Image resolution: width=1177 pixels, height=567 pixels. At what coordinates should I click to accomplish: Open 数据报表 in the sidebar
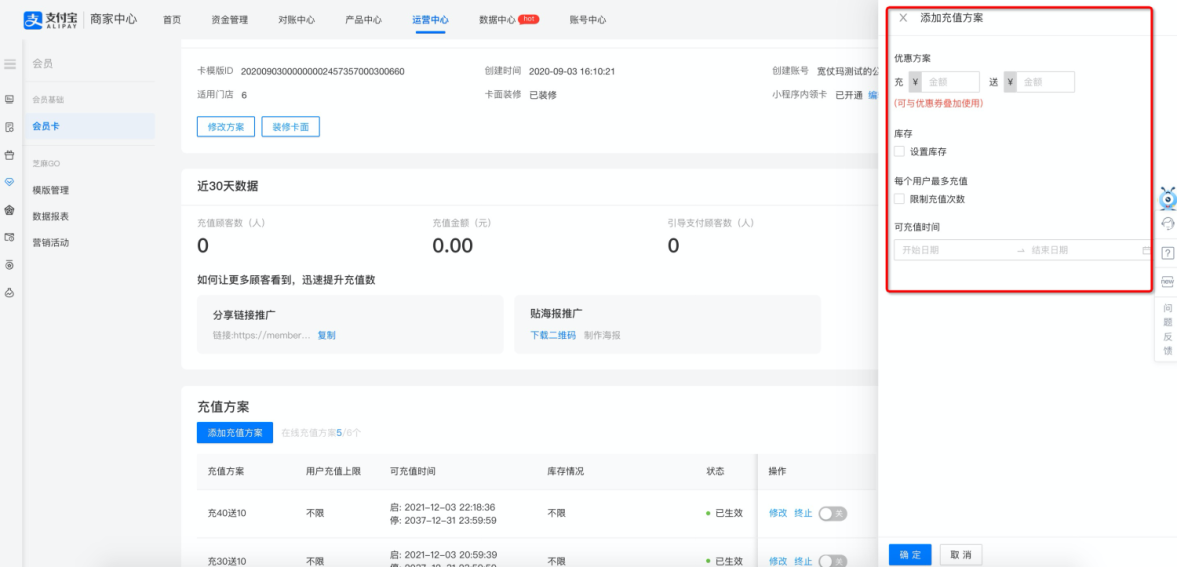click(51, 216)
